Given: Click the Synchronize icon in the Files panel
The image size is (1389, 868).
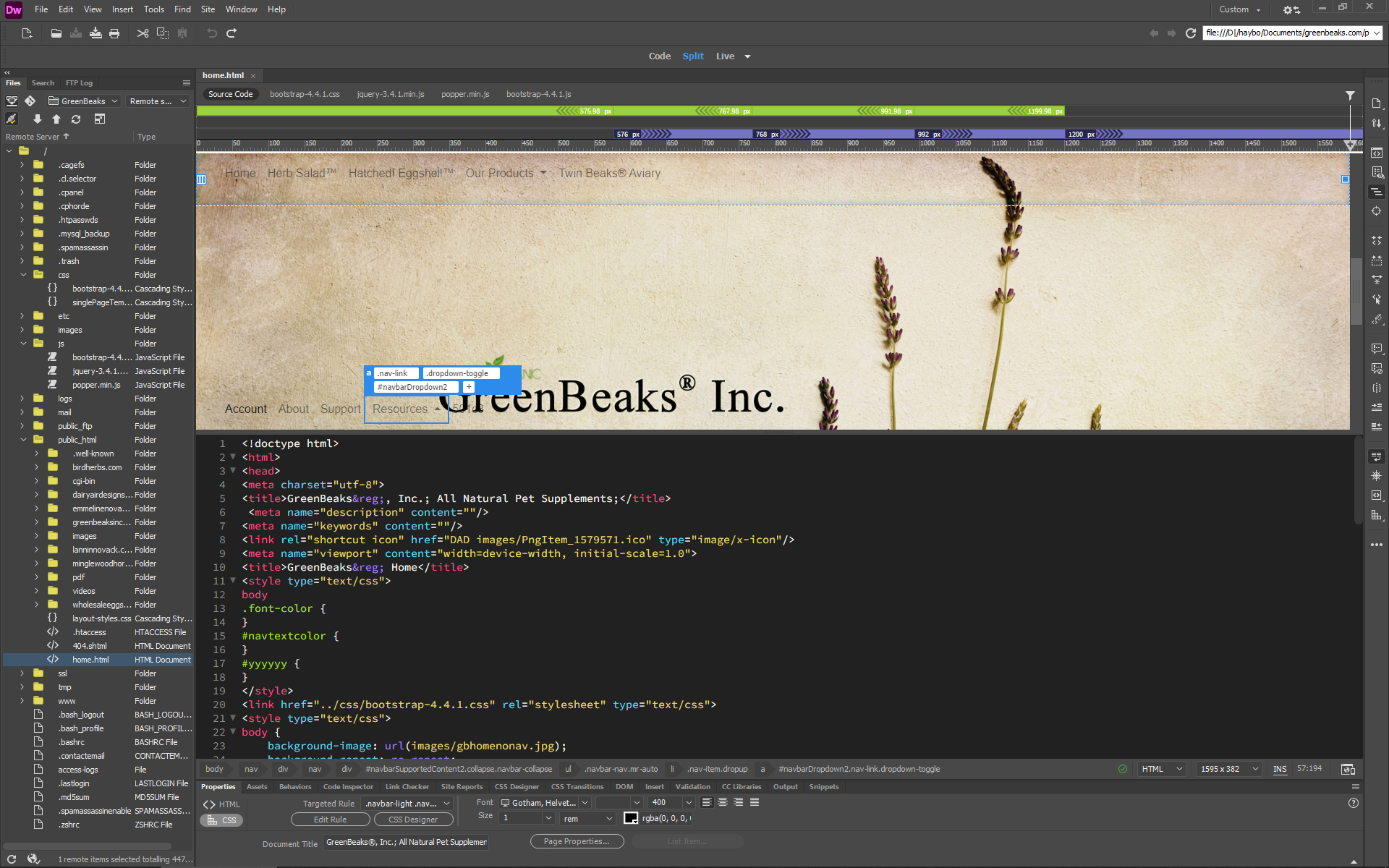Looking at the screenshot, I should coord(76,119).
